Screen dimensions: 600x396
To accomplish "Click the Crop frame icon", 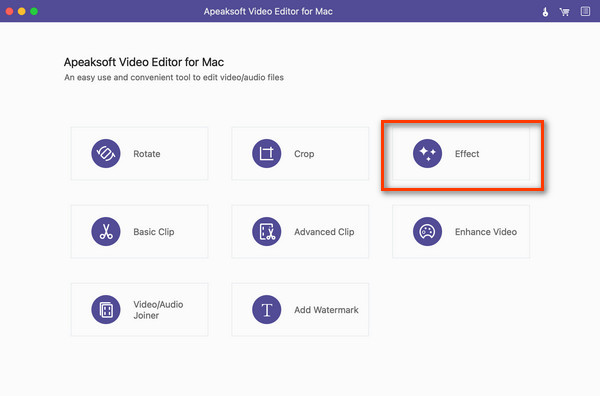I will point(267,153).
